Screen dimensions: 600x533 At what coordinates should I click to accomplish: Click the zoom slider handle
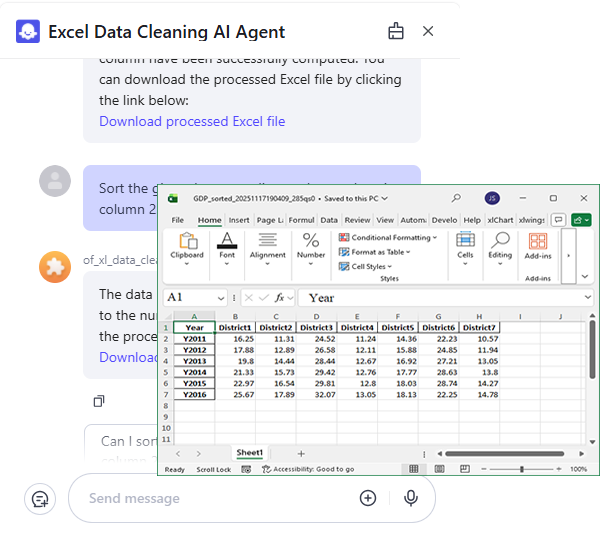(x=521, y=469)
